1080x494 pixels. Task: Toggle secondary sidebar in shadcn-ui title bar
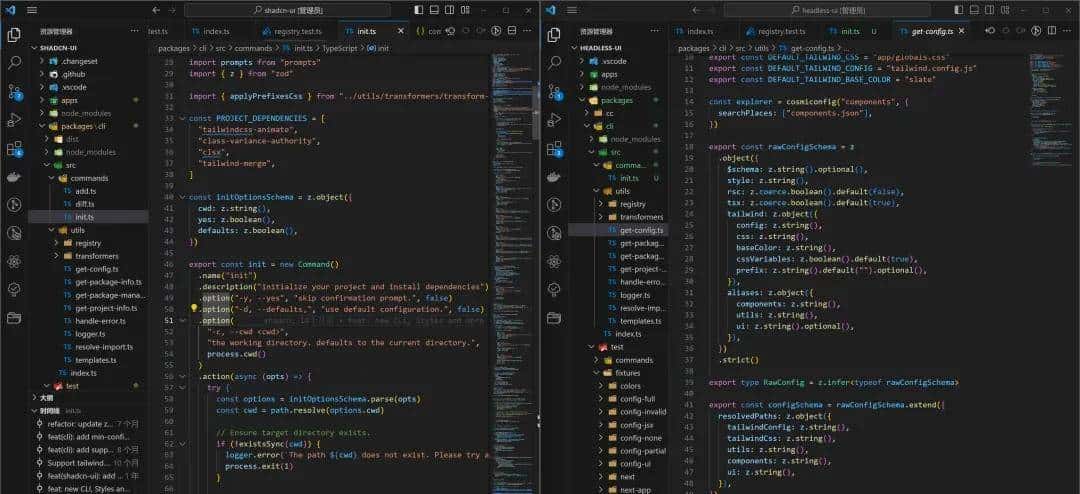tap(449, 10)
